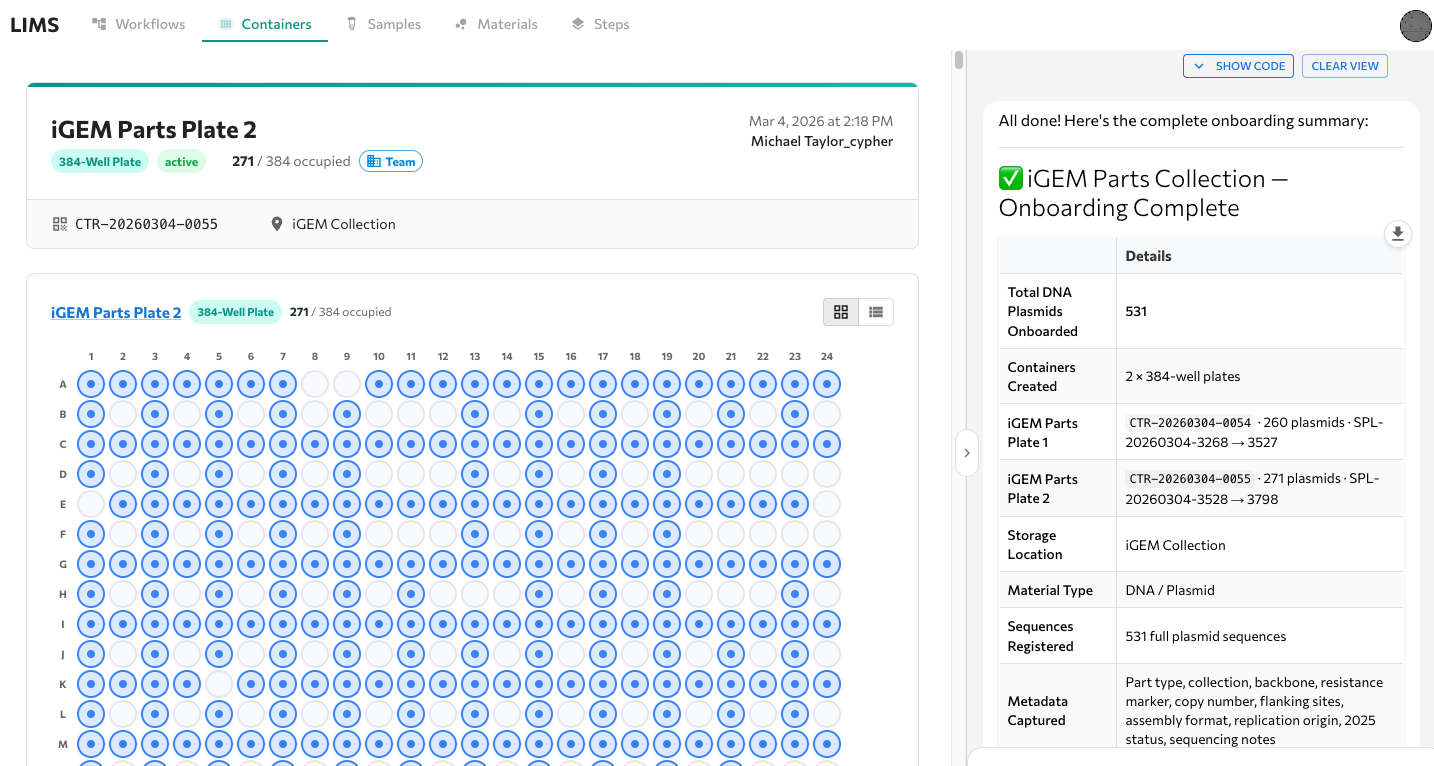Click the Steps layers icon

point(578,24)
